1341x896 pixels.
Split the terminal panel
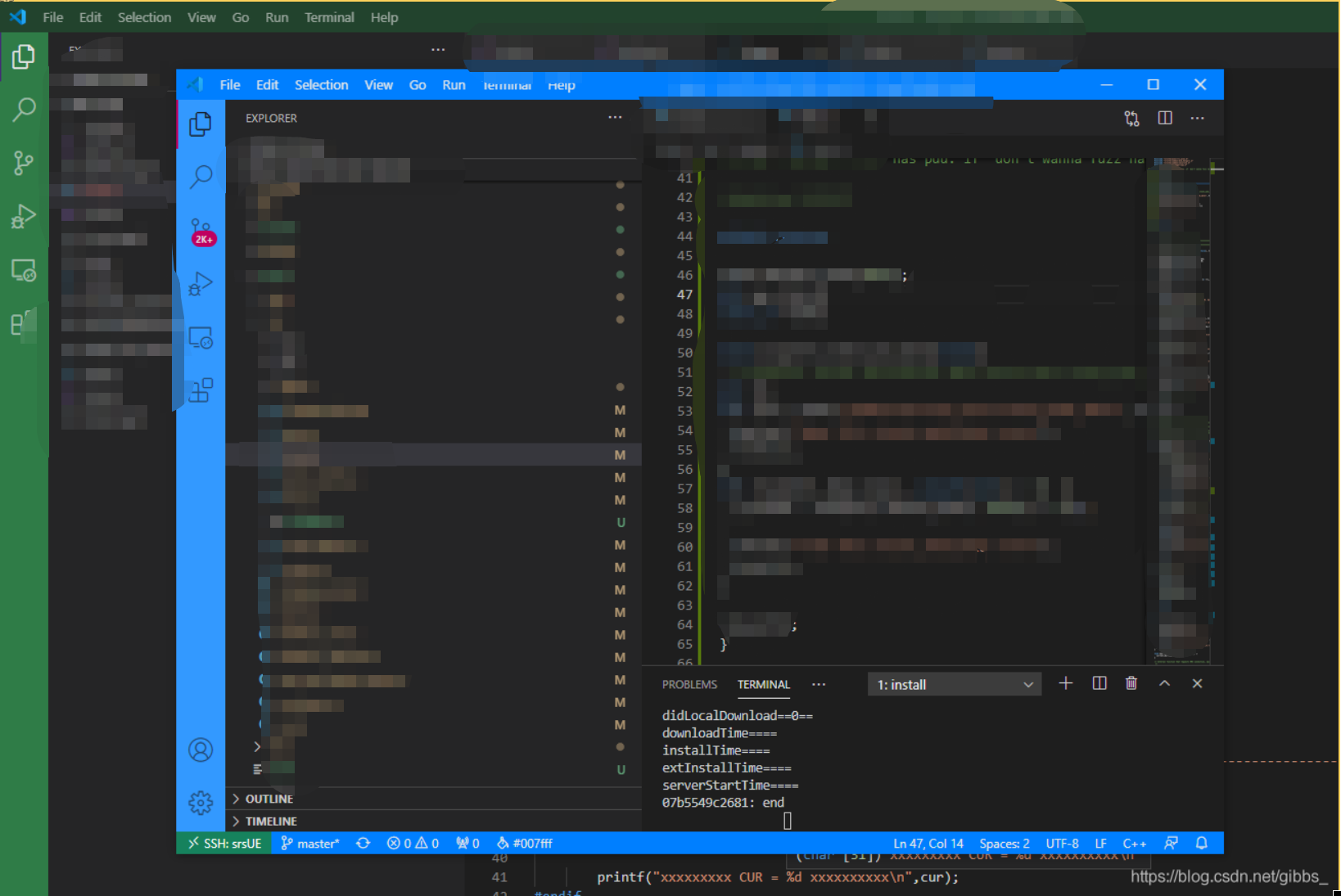(x=1099, y=683)
